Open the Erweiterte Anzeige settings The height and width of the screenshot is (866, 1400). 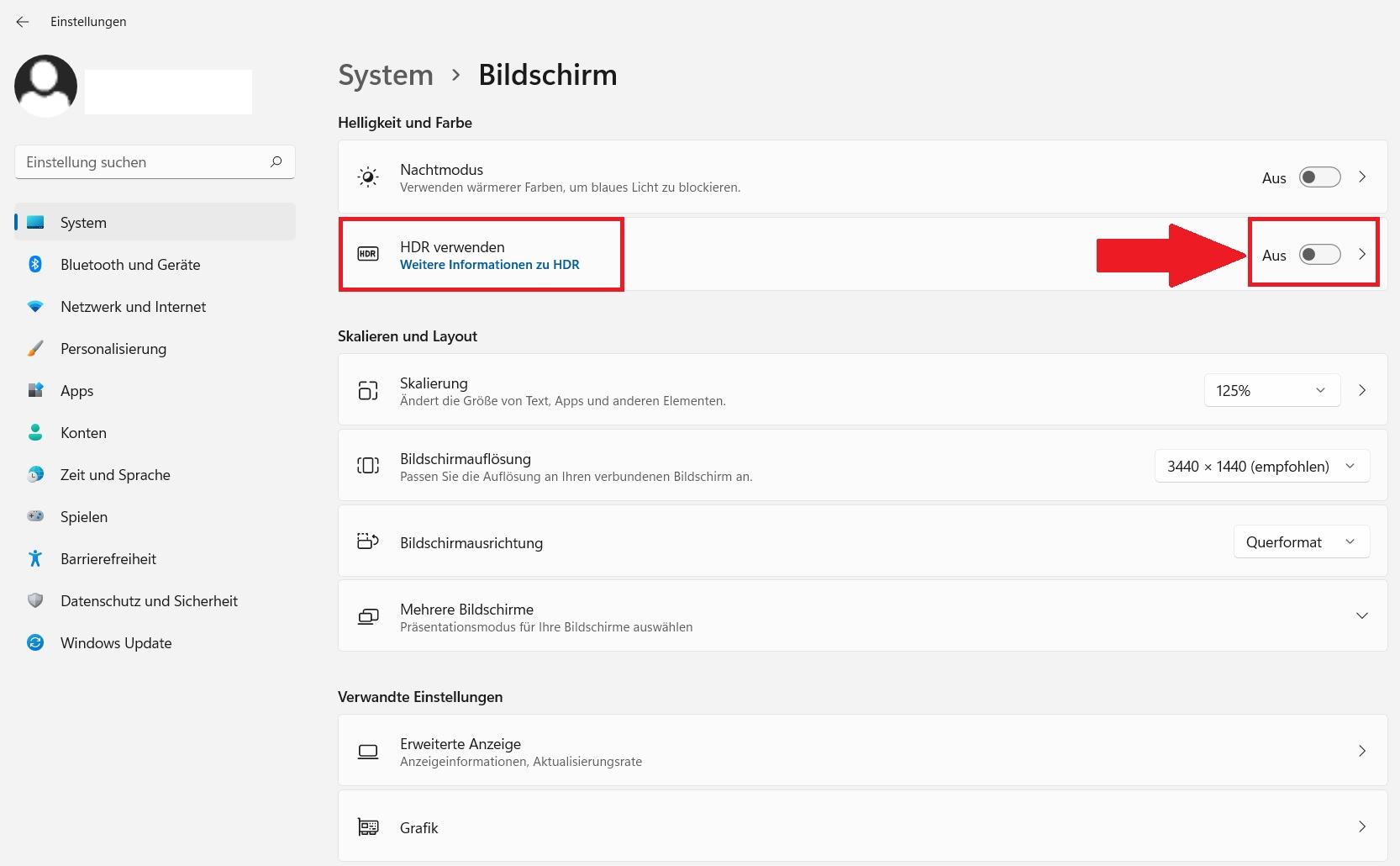click(862, 751)
